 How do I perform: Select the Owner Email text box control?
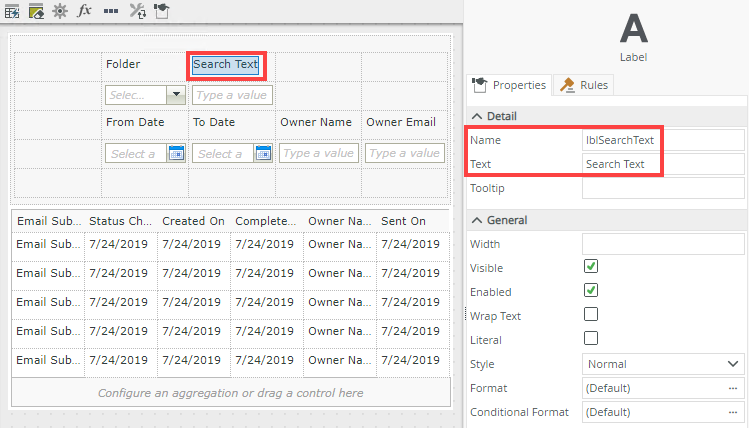coord(405,153)
